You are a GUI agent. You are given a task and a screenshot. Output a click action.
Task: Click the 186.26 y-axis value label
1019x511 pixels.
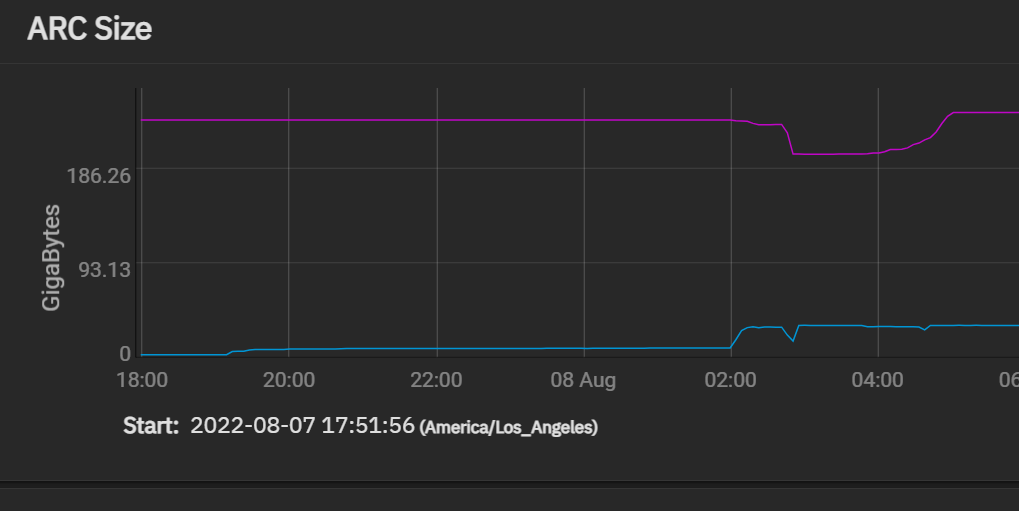coord(99,176)
